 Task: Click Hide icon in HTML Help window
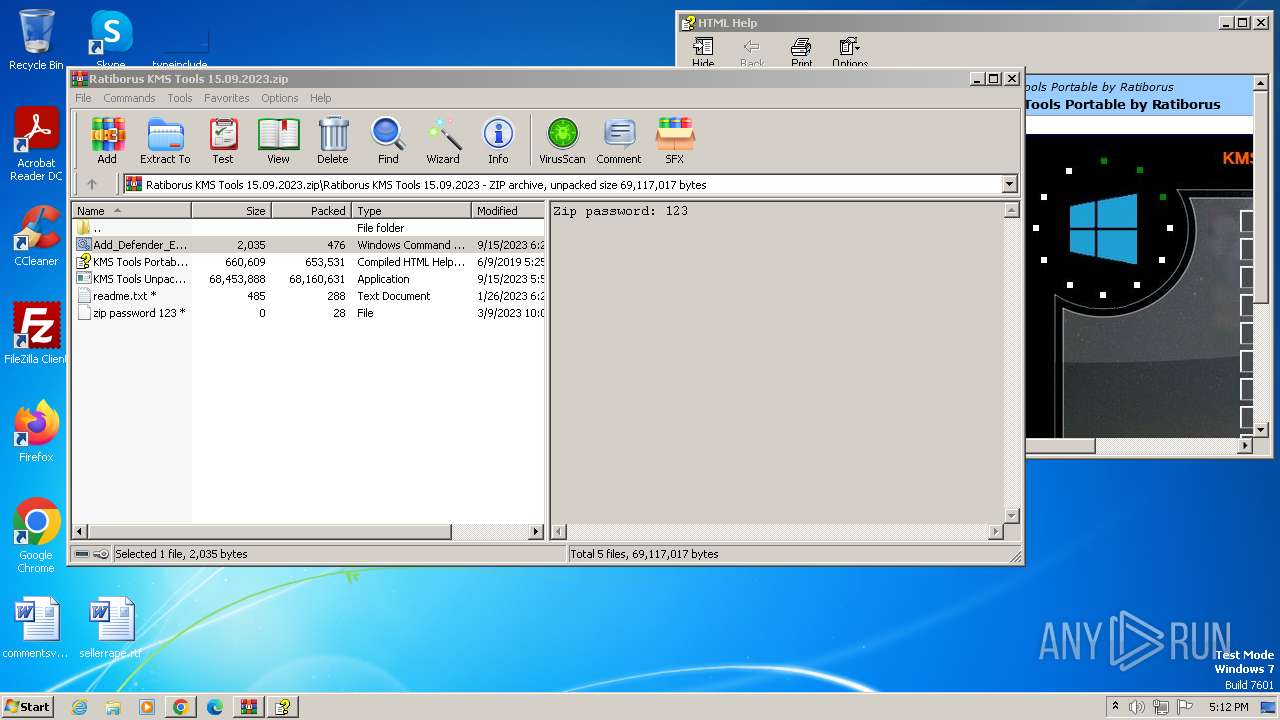pos(703,52)
